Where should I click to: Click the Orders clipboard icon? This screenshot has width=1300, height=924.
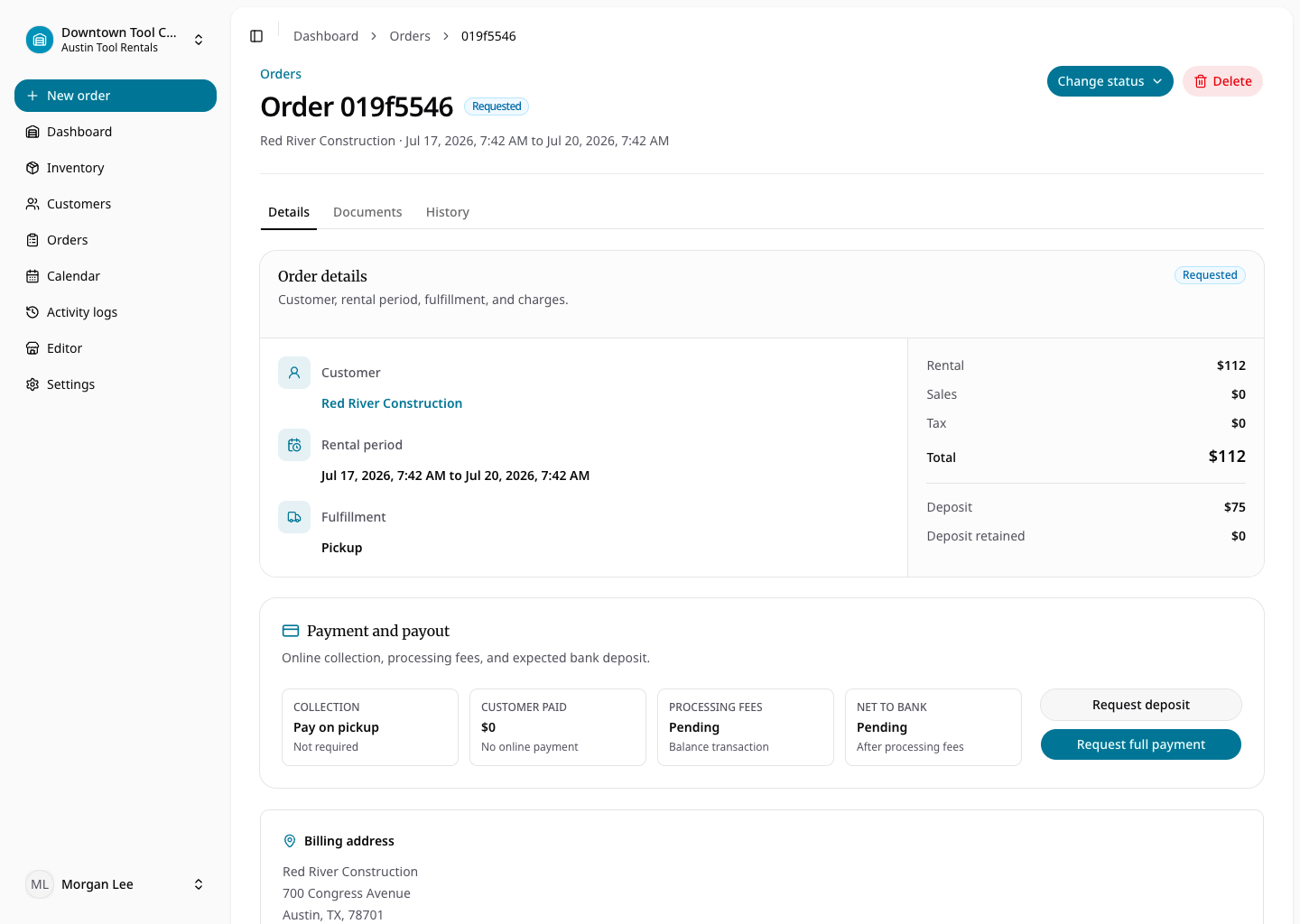(32, 240)
